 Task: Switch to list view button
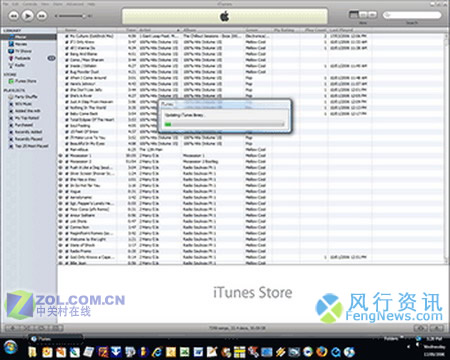(353, 15)
